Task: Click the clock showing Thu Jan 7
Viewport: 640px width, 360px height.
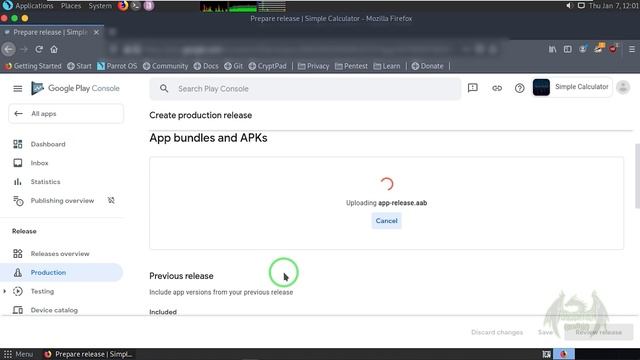Action: tap(613, 6)
